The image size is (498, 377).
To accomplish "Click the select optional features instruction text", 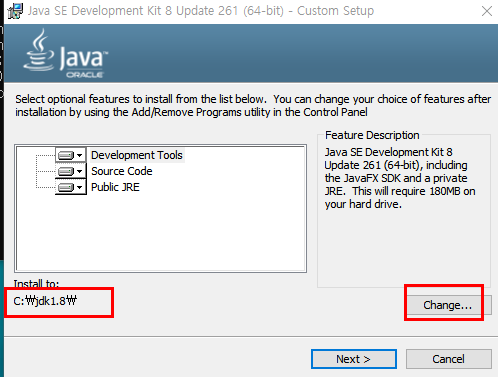I will pos(253,106).
